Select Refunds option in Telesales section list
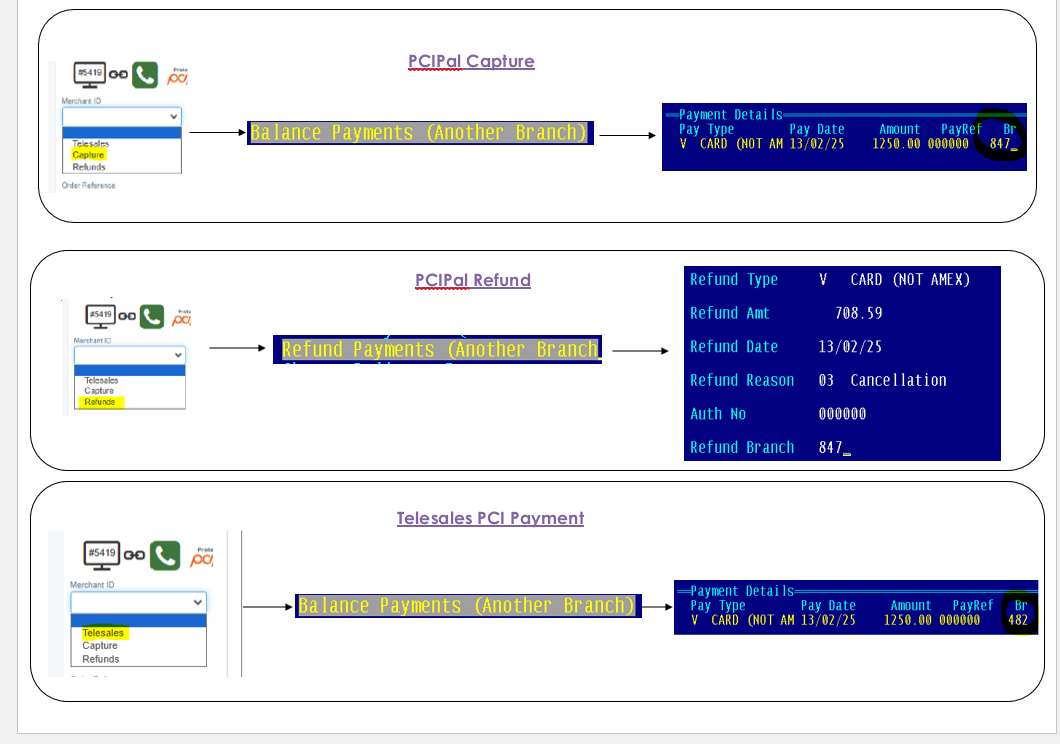This screenshot has width=1060, height=744. 101,659
